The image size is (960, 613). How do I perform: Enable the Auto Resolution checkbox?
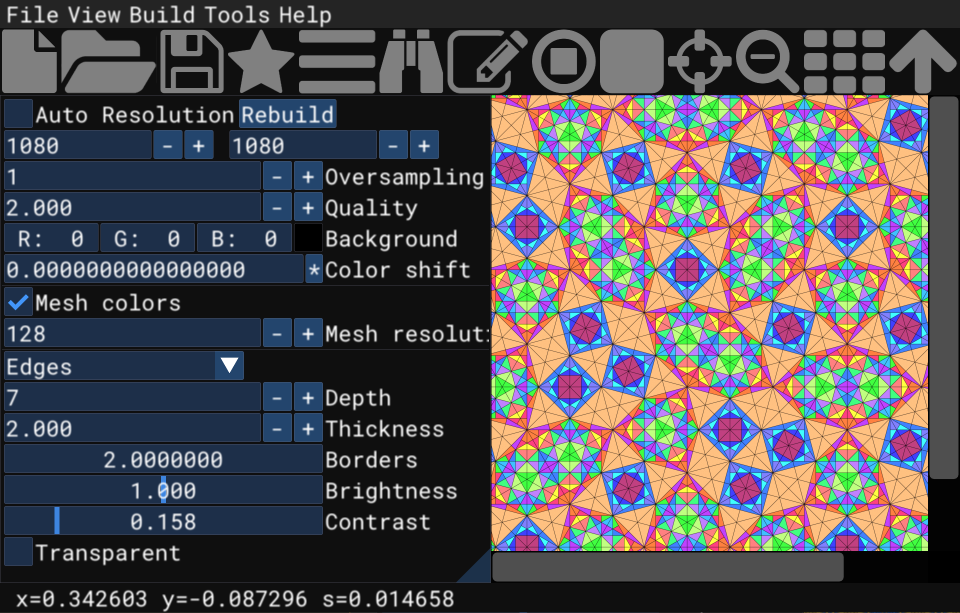click(19, 114)
